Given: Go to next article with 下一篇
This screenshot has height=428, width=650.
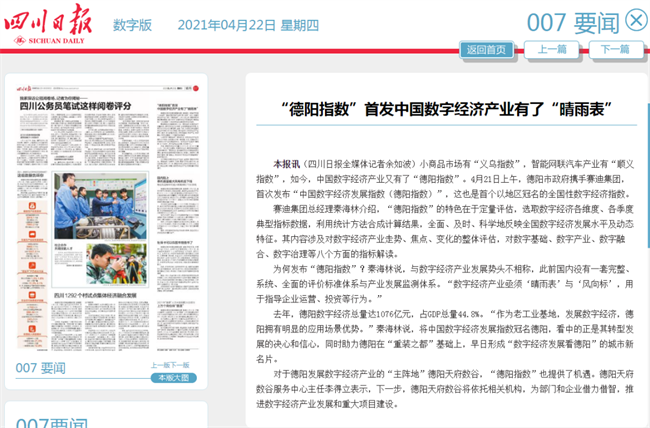Looking at the screenshot, I should click(616, 50).
